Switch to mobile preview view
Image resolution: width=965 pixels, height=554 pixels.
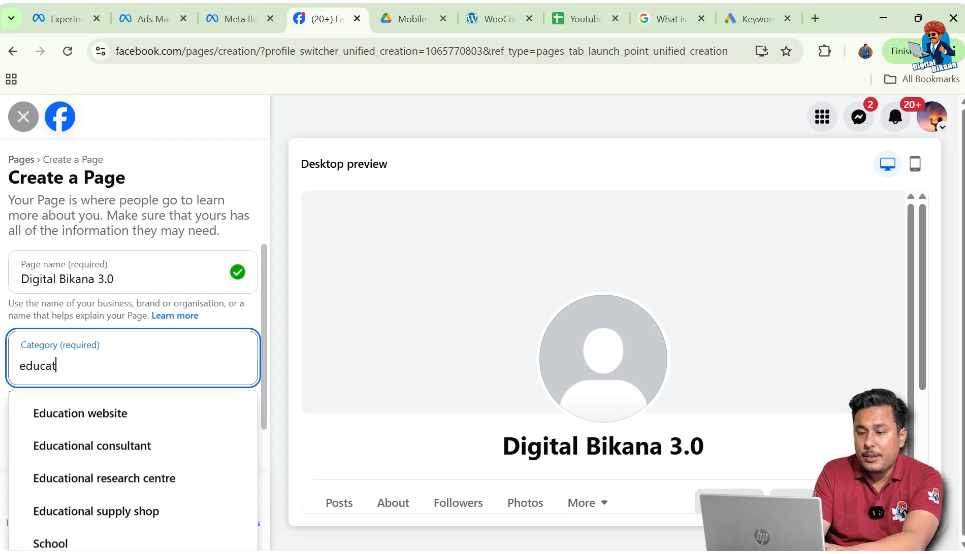pos(915,164)
